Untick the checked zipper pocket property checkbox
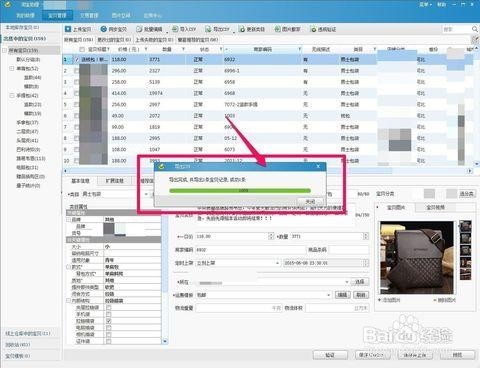Viewport: 480px width, 368px height. pos(109,321)
